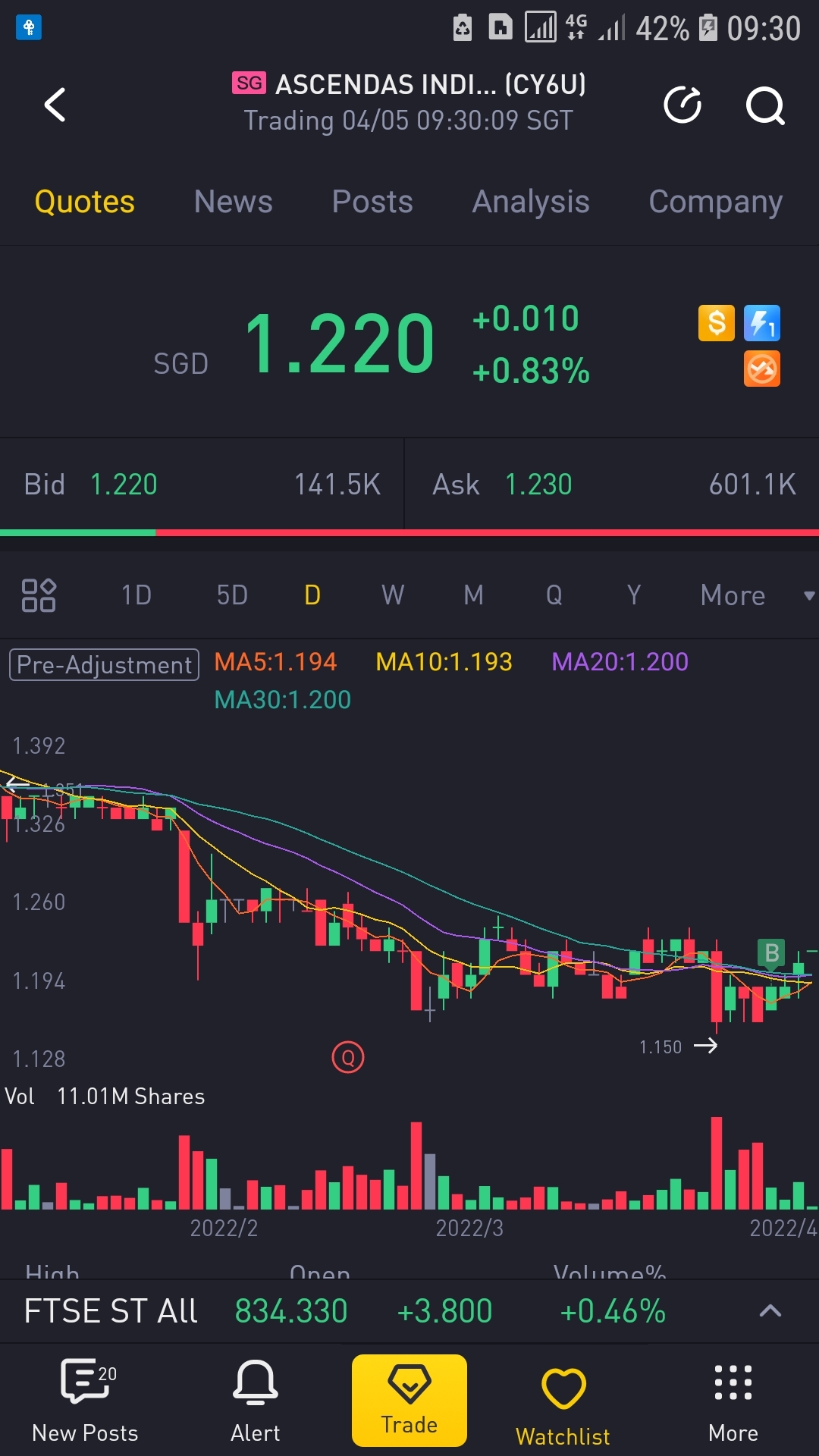Select the D daily chart interval
This screenshot has height=1456, width=819.
pyautogui.click(x=312, y=595)
